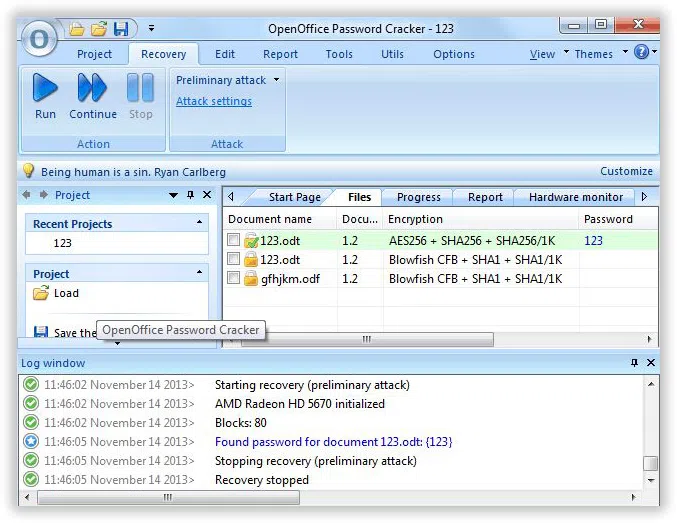The image size is (677, 523).
Task: Open the Report ribbon tab
Action: coord(280,54)
